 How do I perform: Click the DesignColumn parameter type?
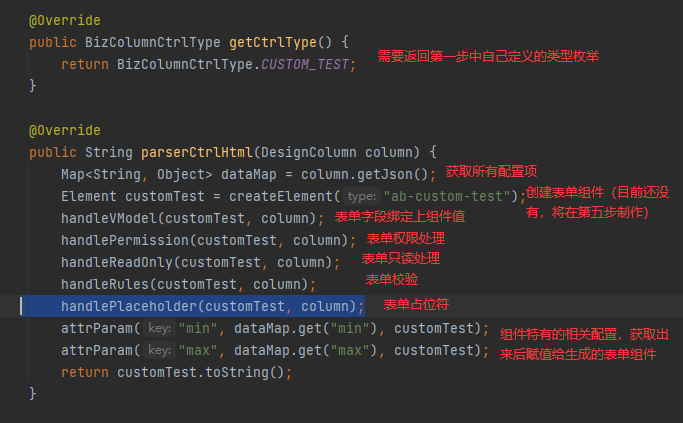coord(309,152)
